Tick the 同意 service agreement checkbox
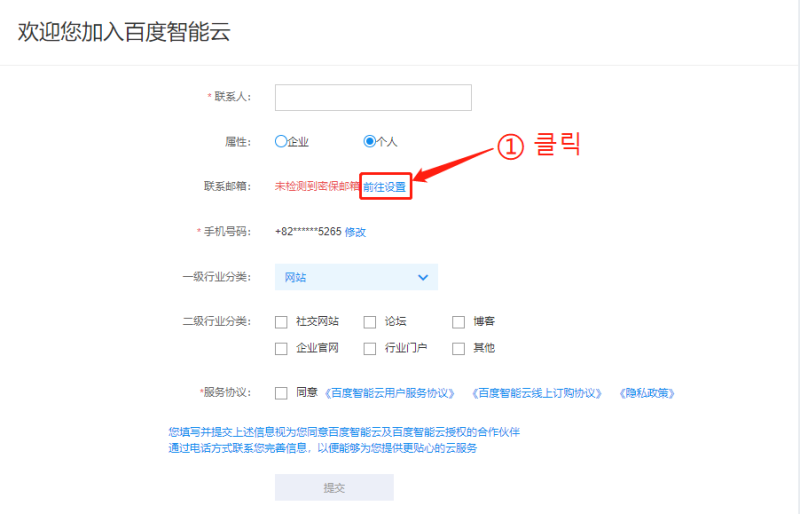Screen dimensions: 800x514 point(281,394)
